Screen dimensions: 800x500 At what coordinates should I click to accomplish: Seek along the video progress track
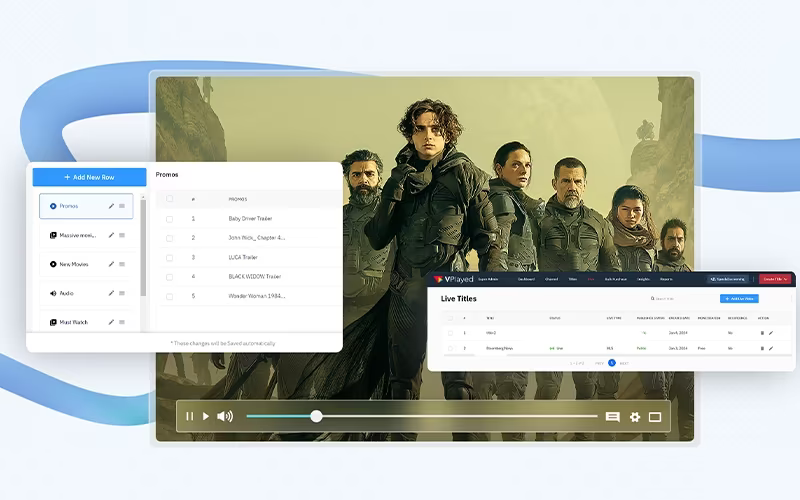pyautogui.click(x=422, y=416)
